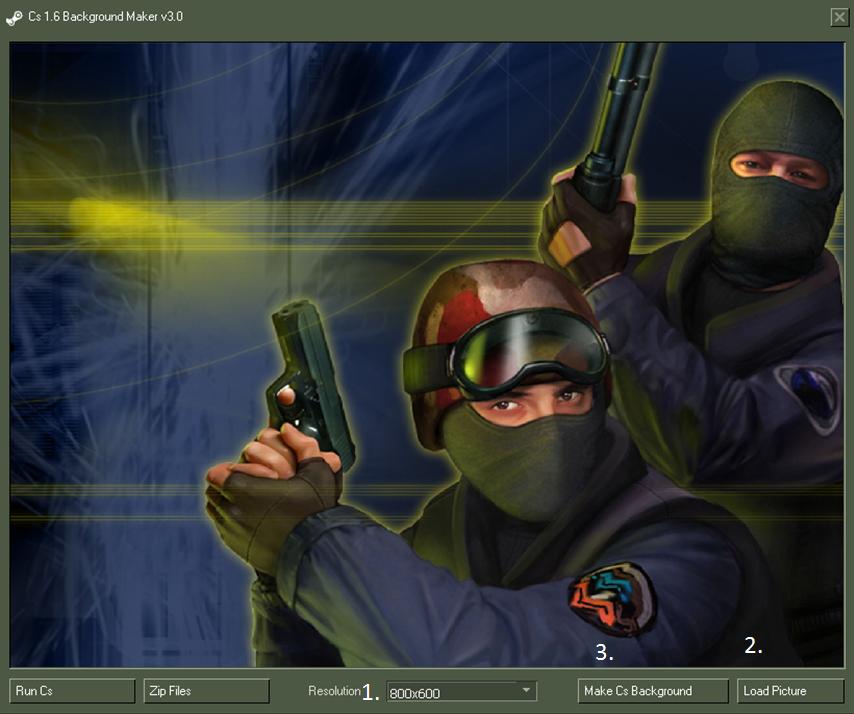
Task: Click the Zip Files button
Action: coord(207,691)
